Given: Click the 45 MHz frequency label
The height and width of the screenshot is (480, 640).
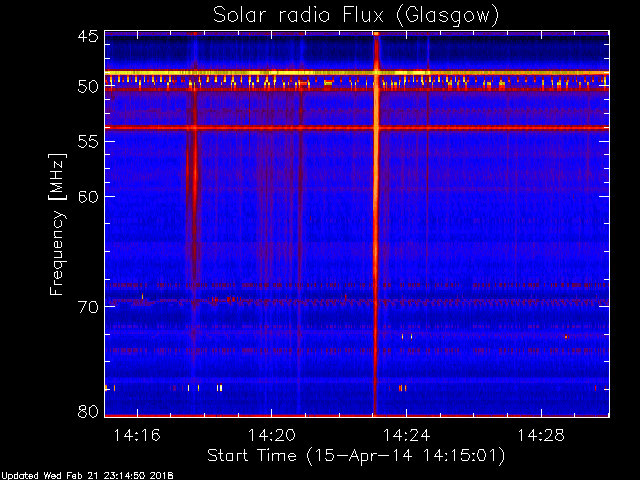Looking at the screenshot, I should (88, 37).
